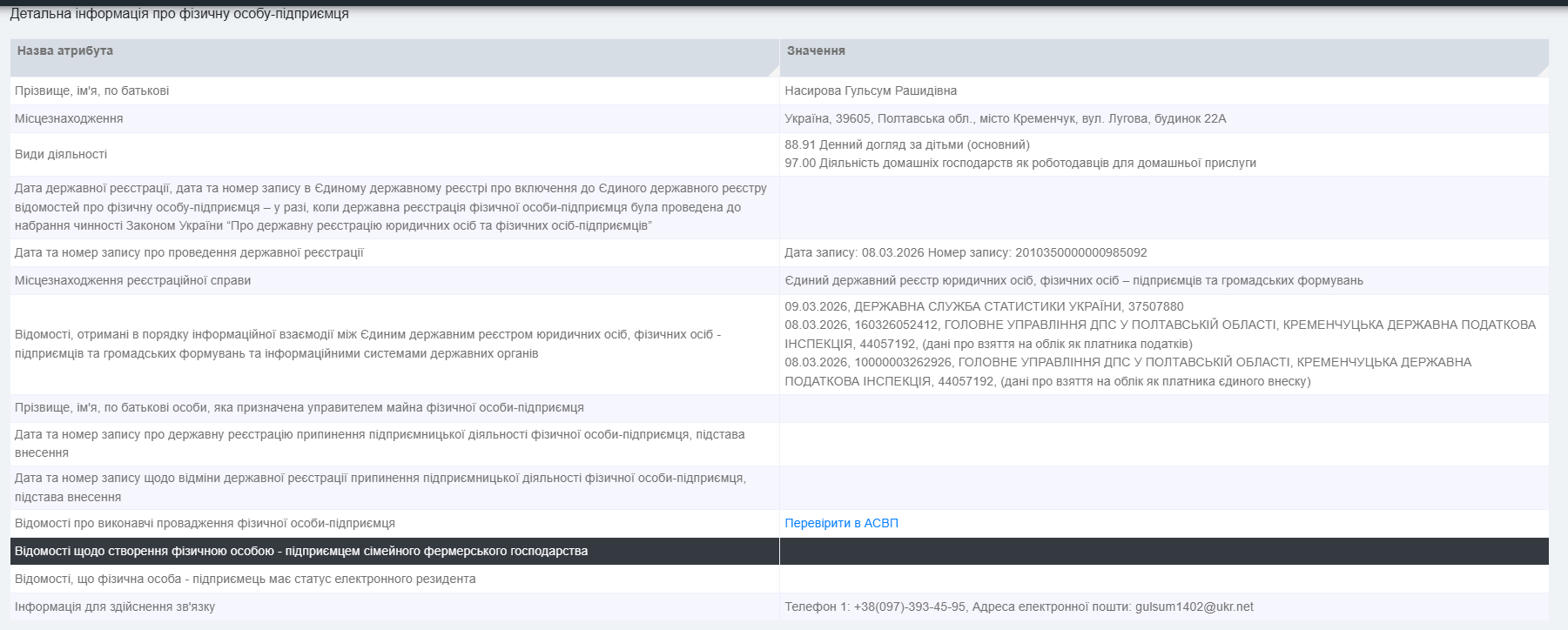1568x630 pixels.
Task: Click the 'Місцезнаходження реєстраційної справи' label
Action: (x=132, y=280)
